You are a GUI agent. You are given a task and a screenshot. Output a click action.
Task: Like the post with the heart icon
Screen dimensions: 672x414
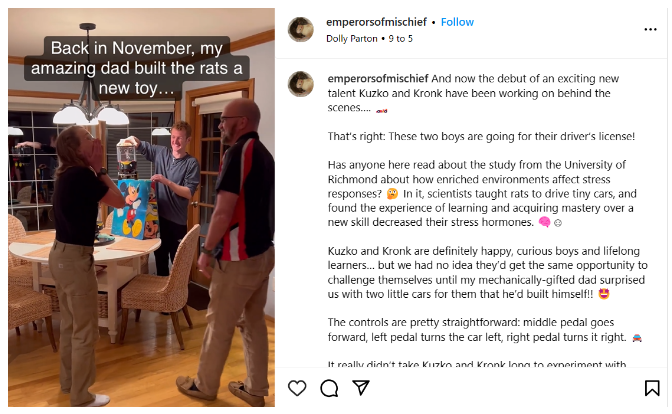[x=297, y=387]
